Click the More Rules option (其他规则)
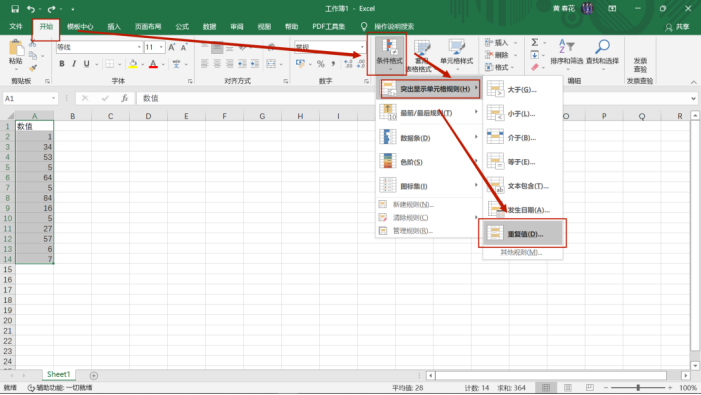701x395 pixels. tap(522, 252)
